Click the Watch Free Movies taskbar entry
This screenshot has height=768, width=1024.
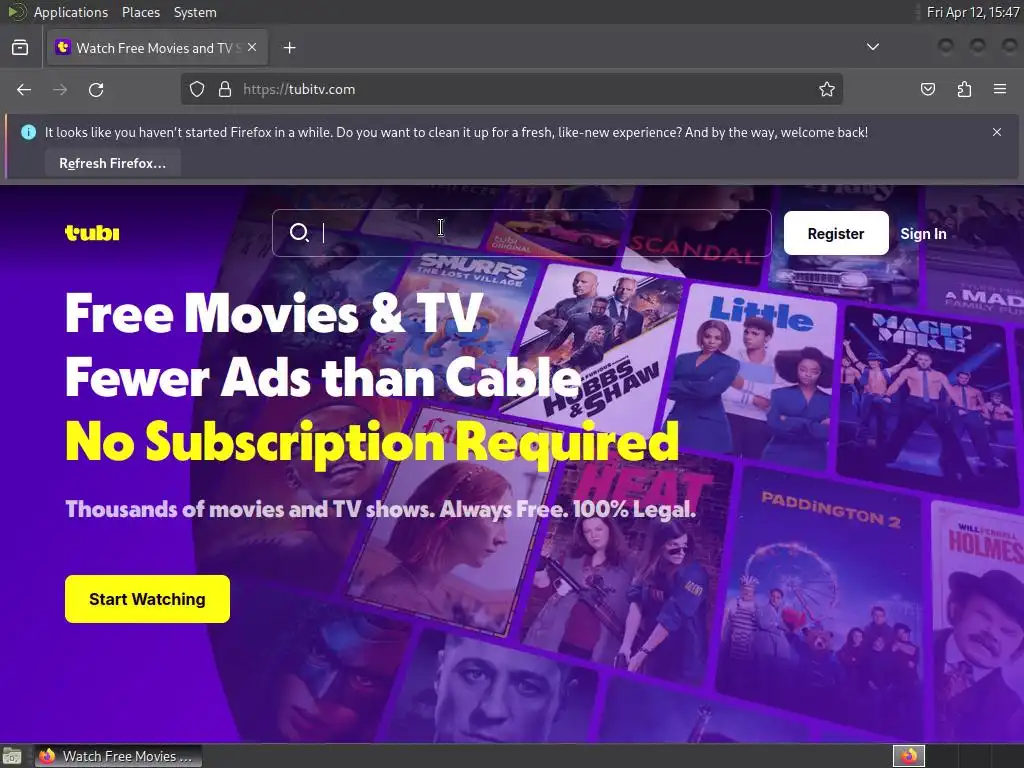[x=118, y=756]
